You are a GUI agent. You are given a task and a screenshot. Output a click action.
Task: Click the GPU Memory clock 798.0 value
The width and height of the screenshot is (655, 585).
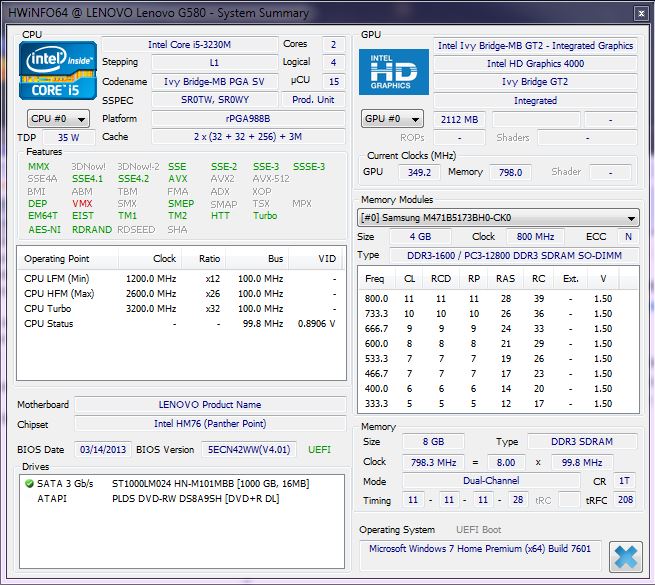click(x=510, y=172)
